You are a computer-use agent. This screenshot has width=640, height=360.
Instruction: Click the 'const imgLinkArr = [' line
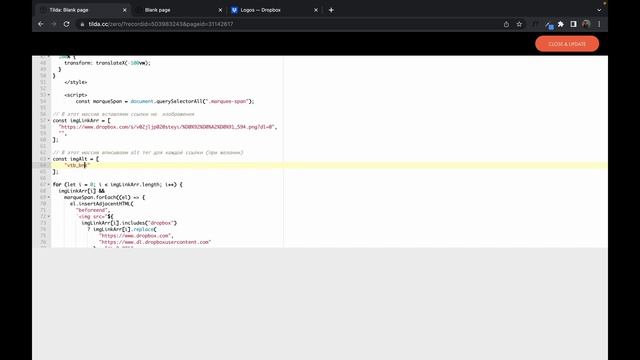click(82, 120)
